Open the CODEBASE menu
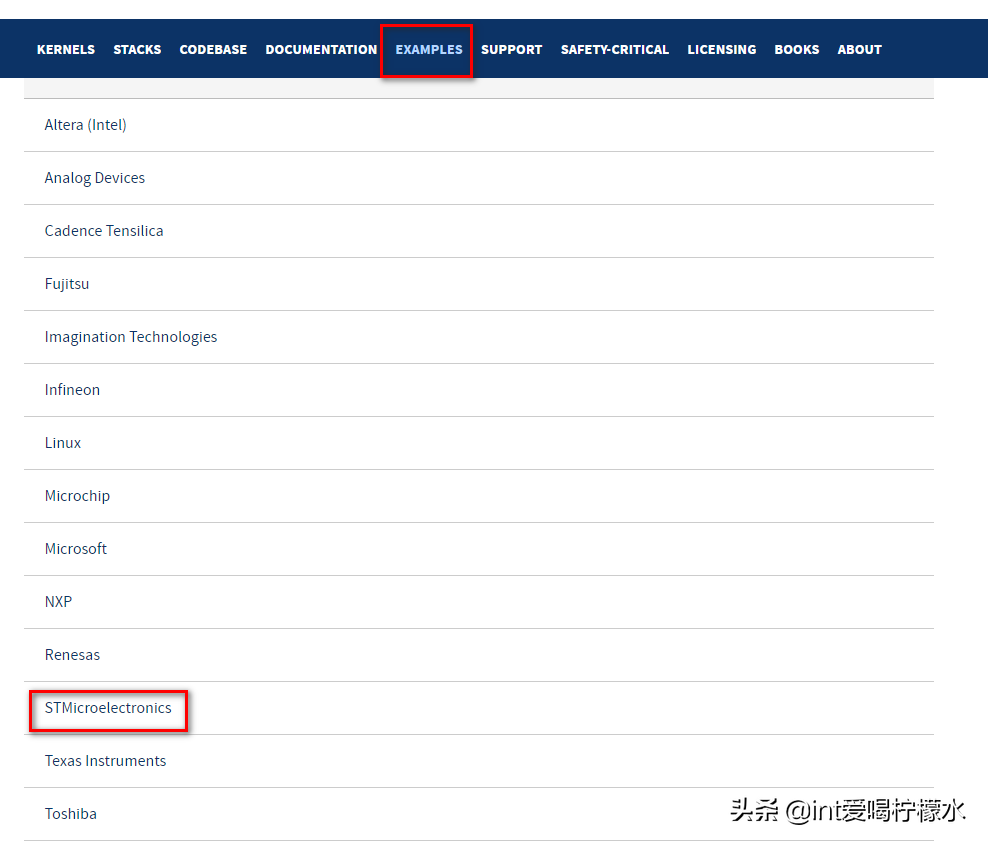Image resolution: width=988 pixels, height=845 pixels. coord(213,49)
